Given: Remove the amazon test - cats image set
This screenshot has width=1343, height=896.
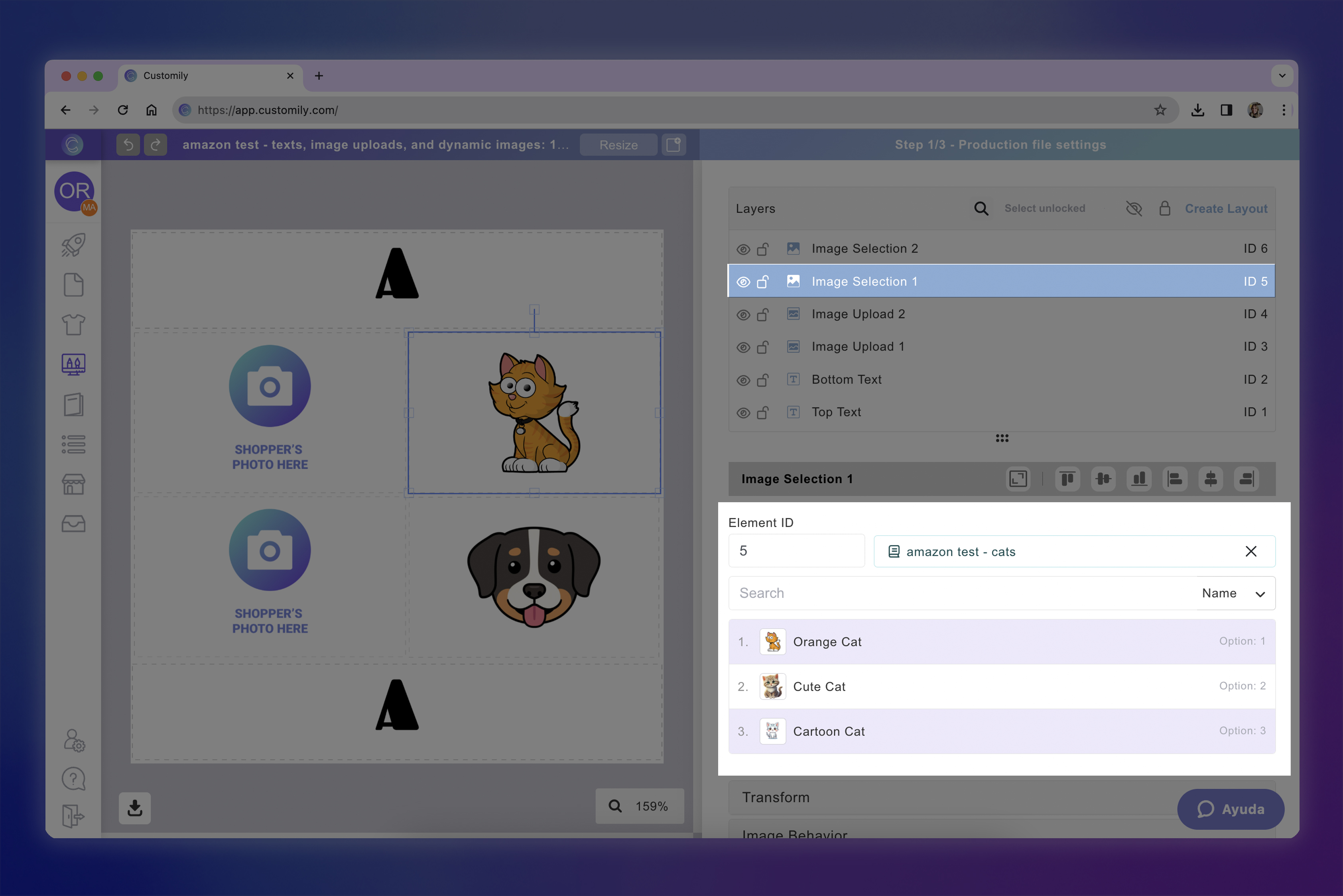Looking at the screenshot, I should [1251, 551].
